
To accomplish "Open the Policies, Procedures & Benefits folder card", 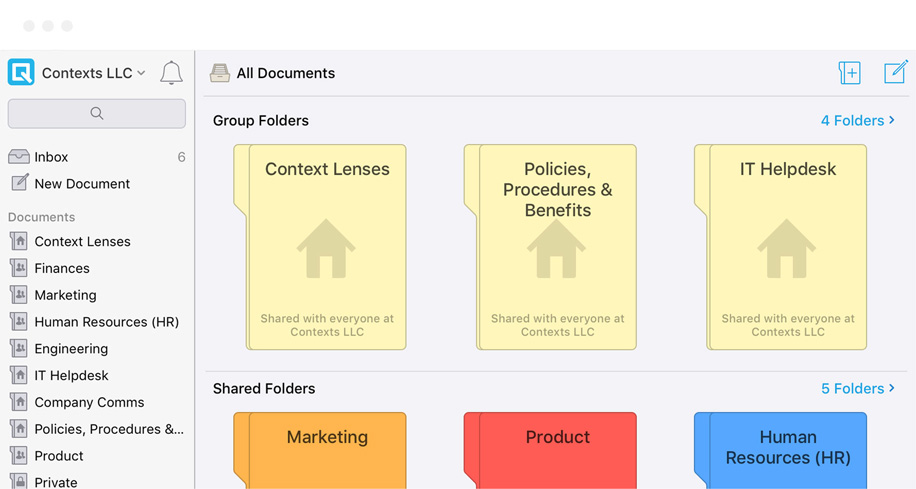I will pos(550,247).
